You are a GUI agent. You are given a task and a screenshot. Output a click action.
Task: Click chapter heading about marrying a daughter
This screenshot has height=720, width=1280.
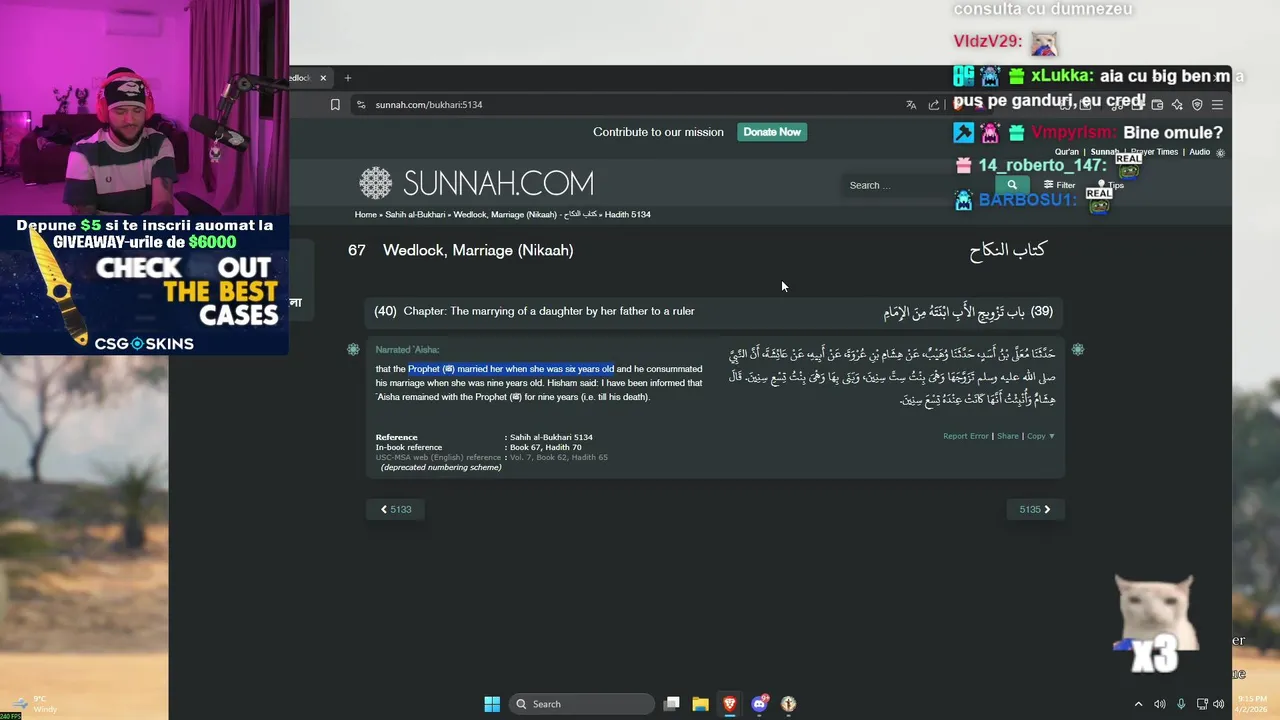pos(549,312)
